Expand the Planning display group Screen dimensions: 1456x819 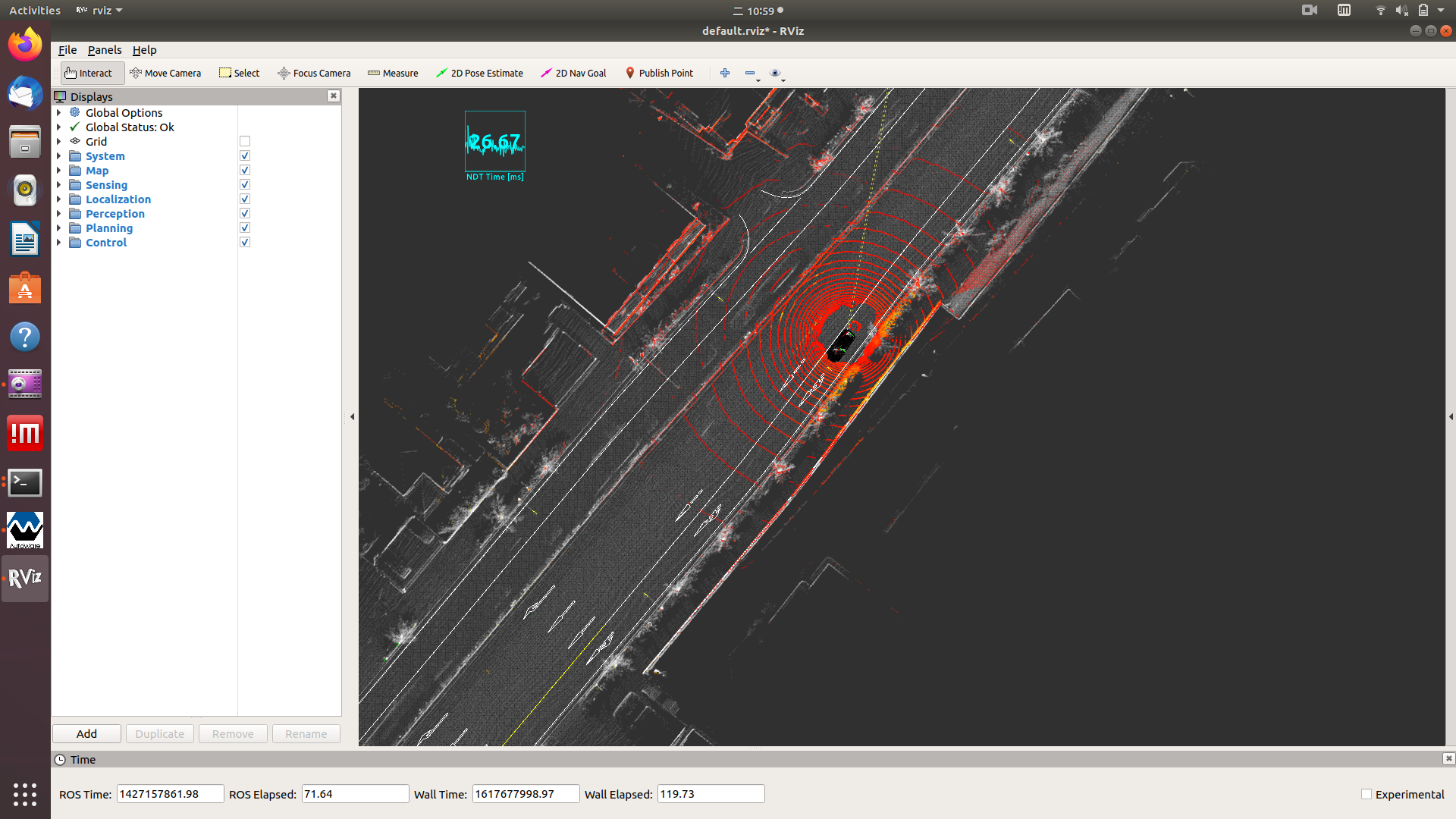(59, 228)
